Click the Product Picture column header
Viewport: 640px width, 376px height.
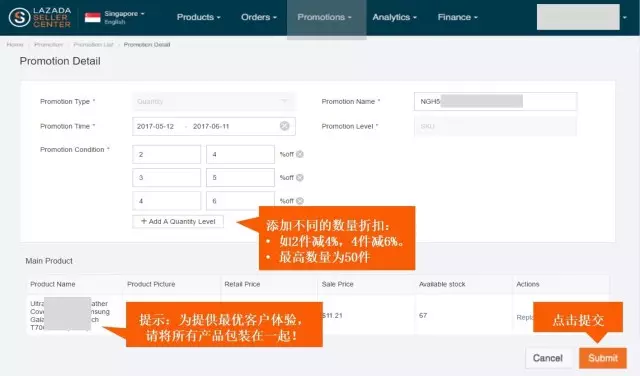tap(151, 284)
